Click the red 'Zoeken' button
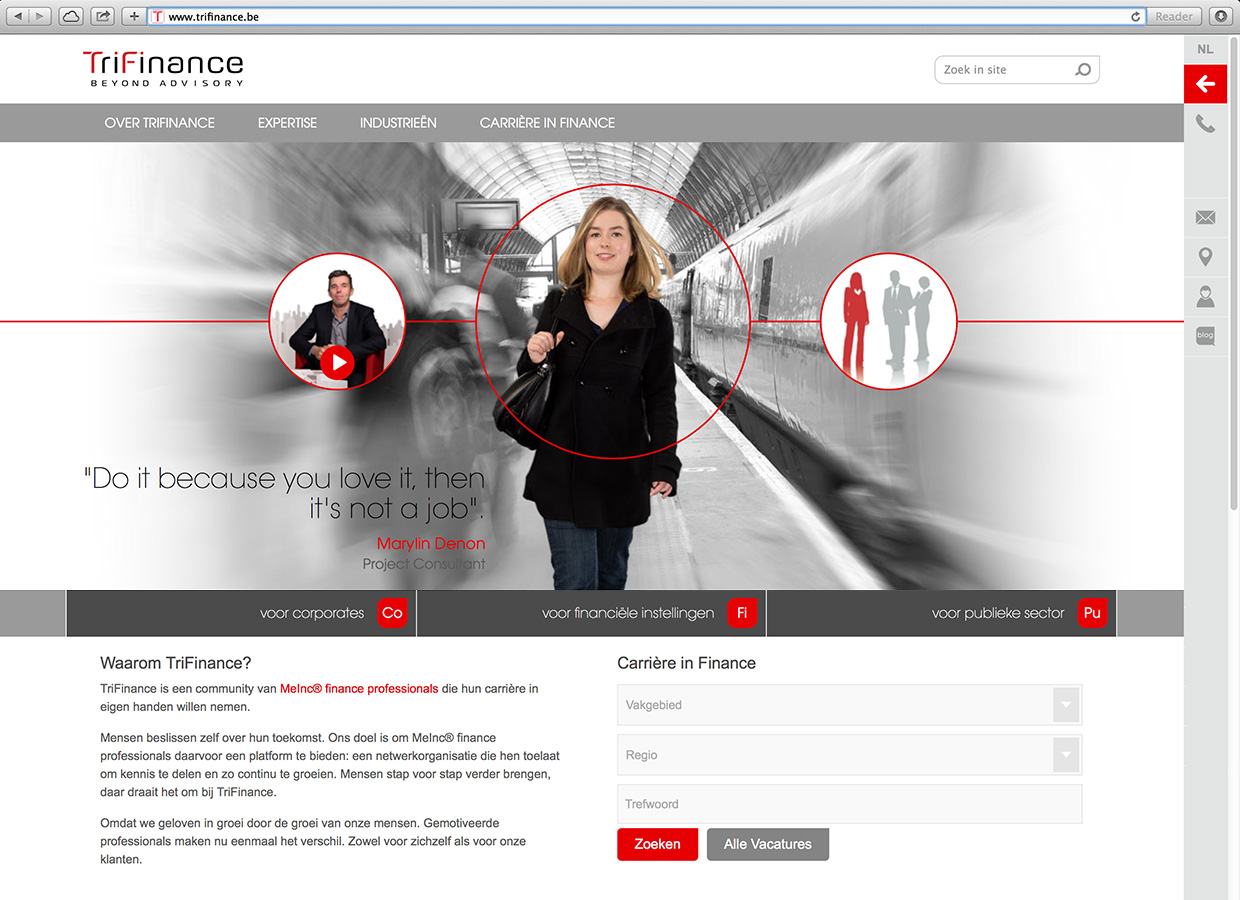The image size is (1240, 900). tap(657, 844)
